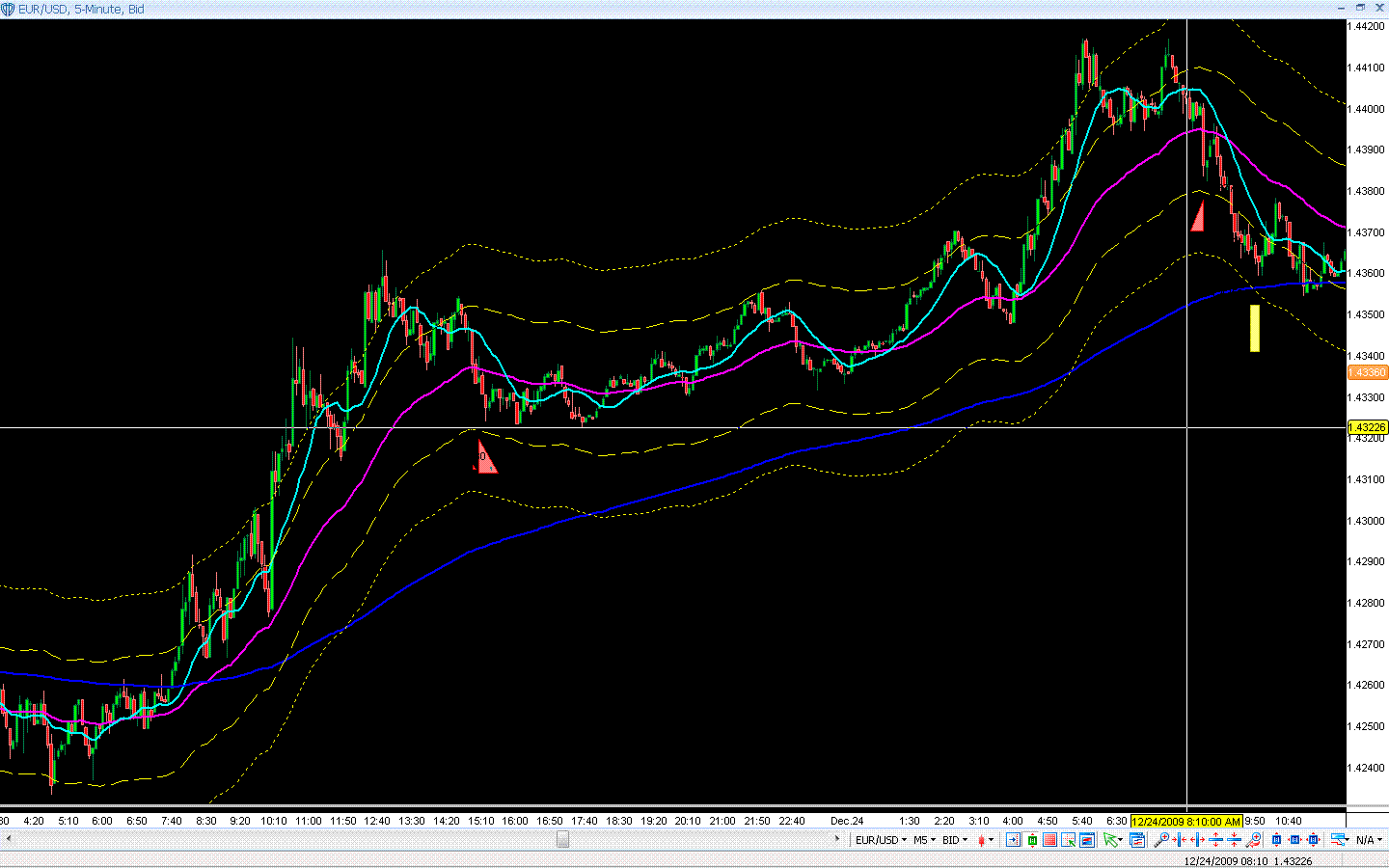Click the horizontal scrollbar thumb
This screenshot has width=1389, height=868.
(x=562, y=840)
